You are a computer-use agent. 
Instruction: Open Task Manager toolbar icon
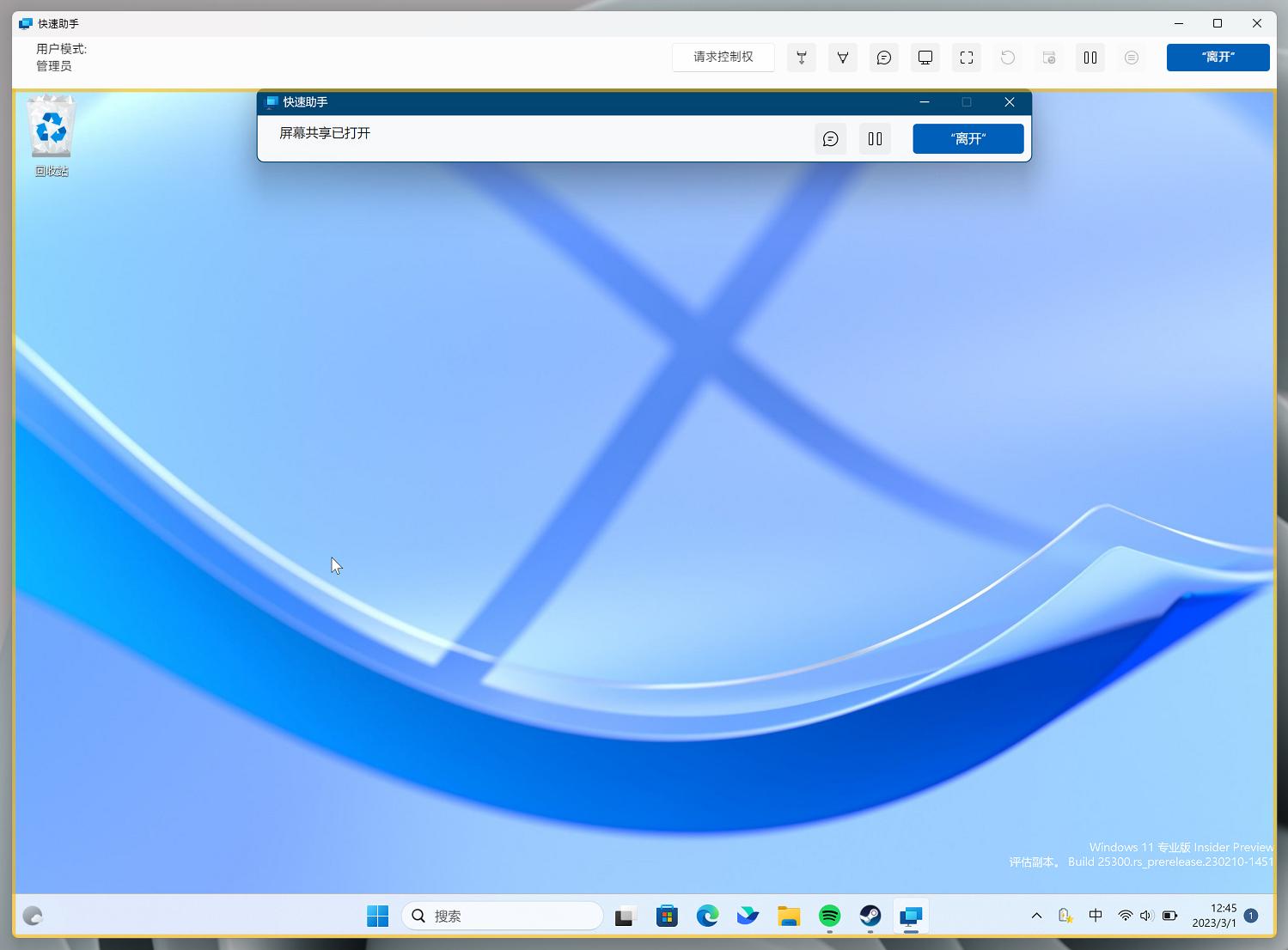click(x=1049, y=58)
